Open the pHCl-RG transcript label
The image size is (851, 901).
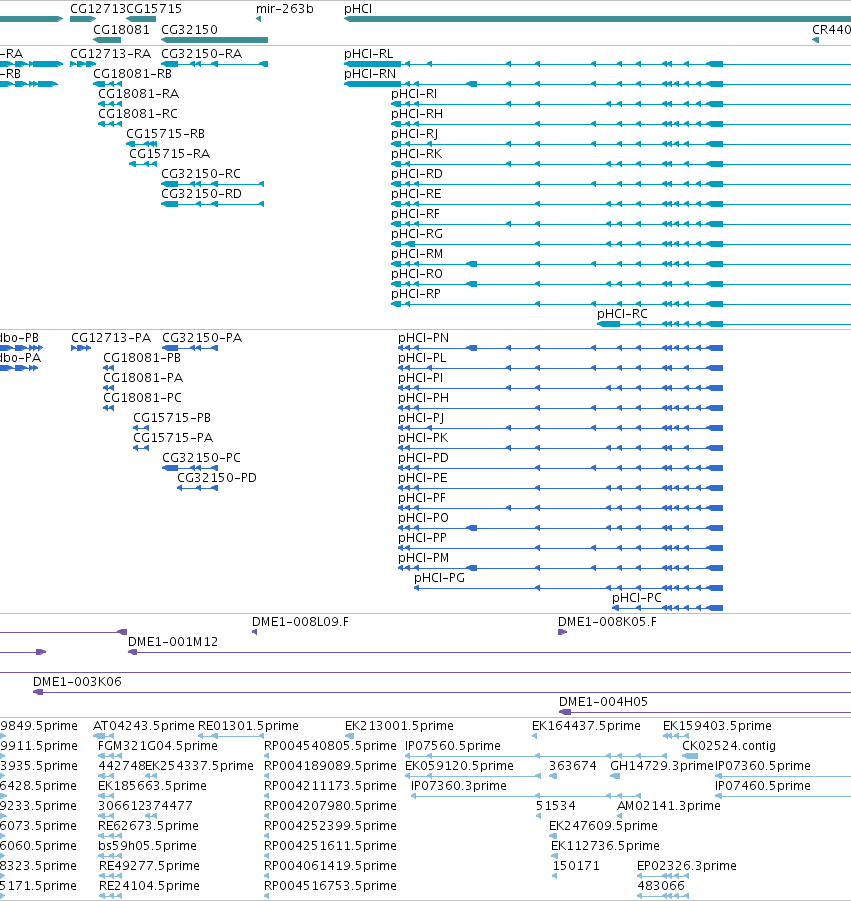[417, 234]
